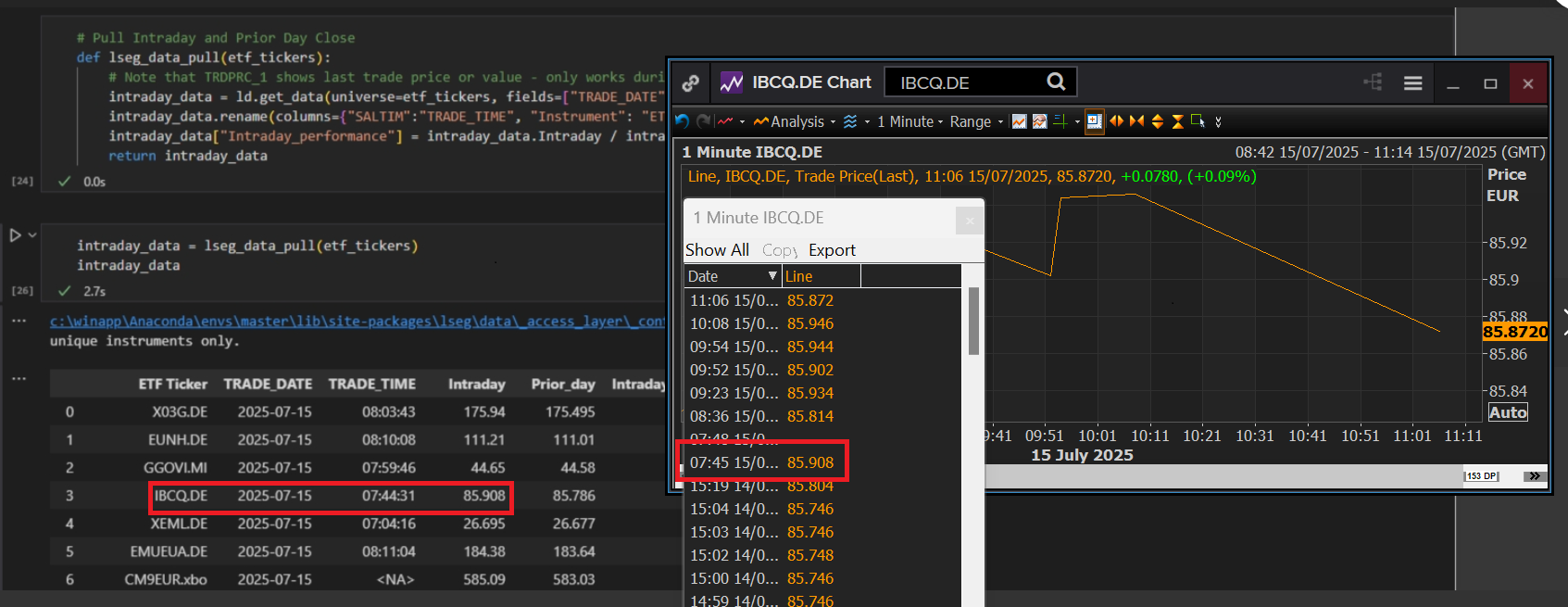Select the 07:45 row valued 85.908
The height and width of the screenshot is (607, 1568).
pos(822,462)
